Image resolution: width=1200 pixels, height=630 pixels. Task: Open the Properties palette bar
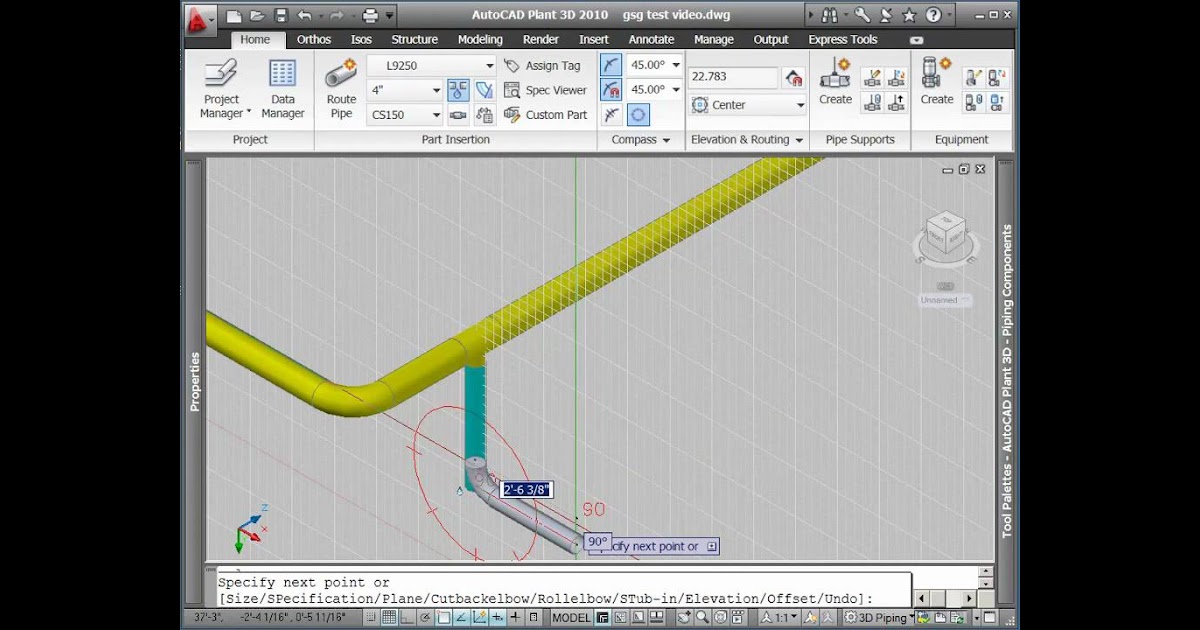(x=195, y=380)
